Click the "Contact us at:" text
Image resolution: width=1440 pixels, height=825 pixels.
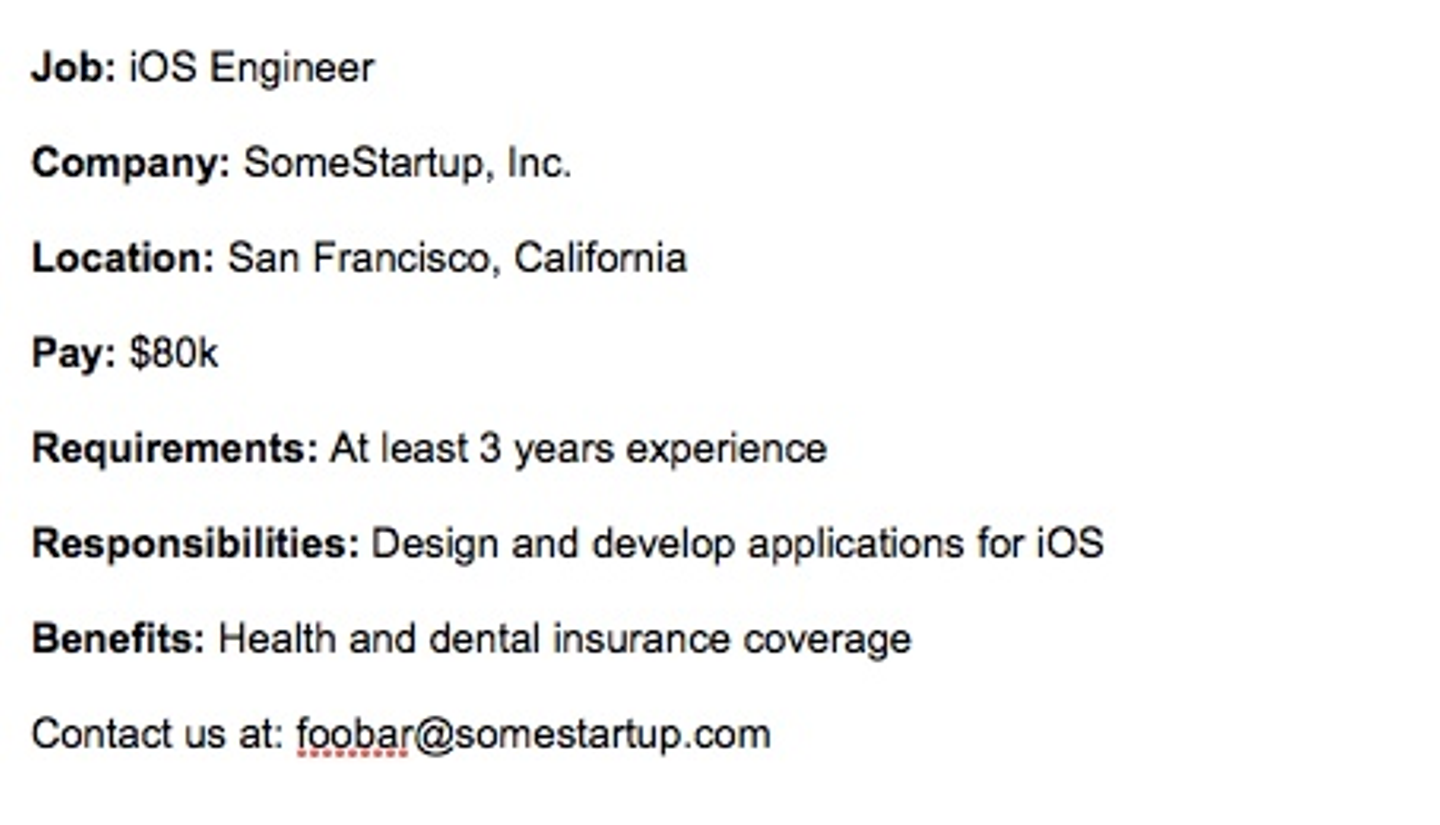(158, 734)
